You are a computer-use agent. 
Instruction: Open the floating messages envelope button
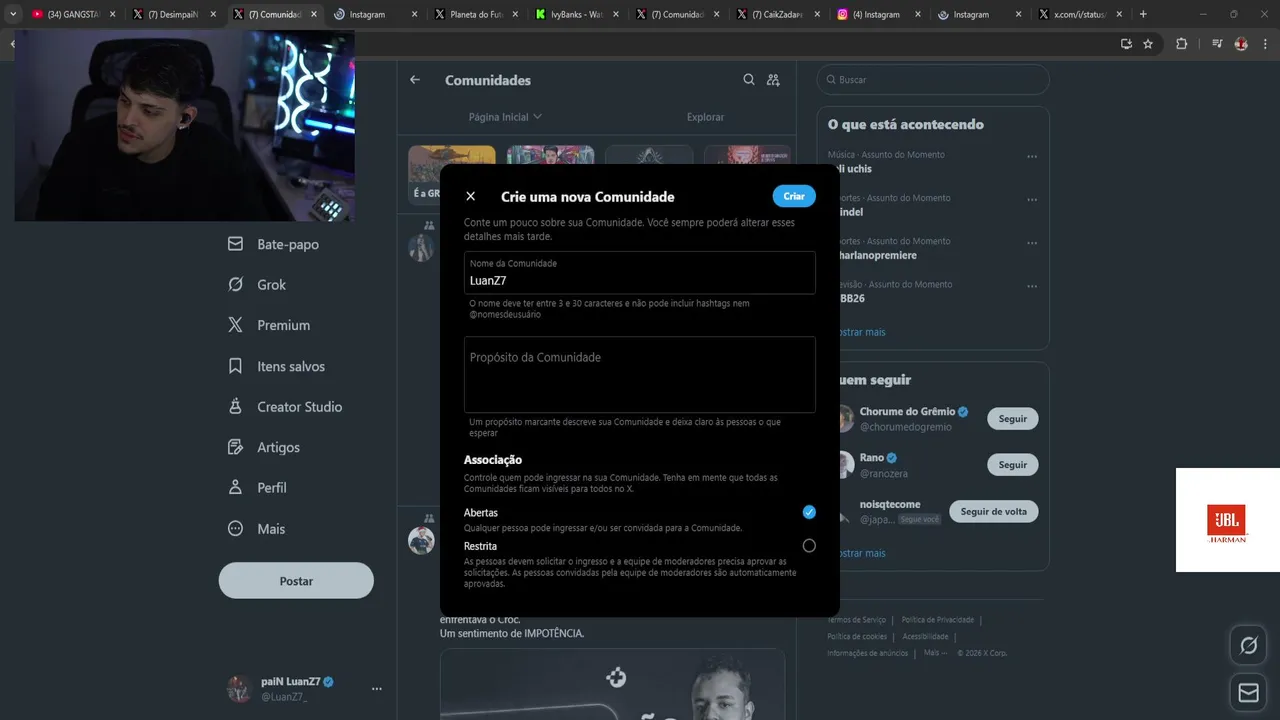tap(1248, 692)
